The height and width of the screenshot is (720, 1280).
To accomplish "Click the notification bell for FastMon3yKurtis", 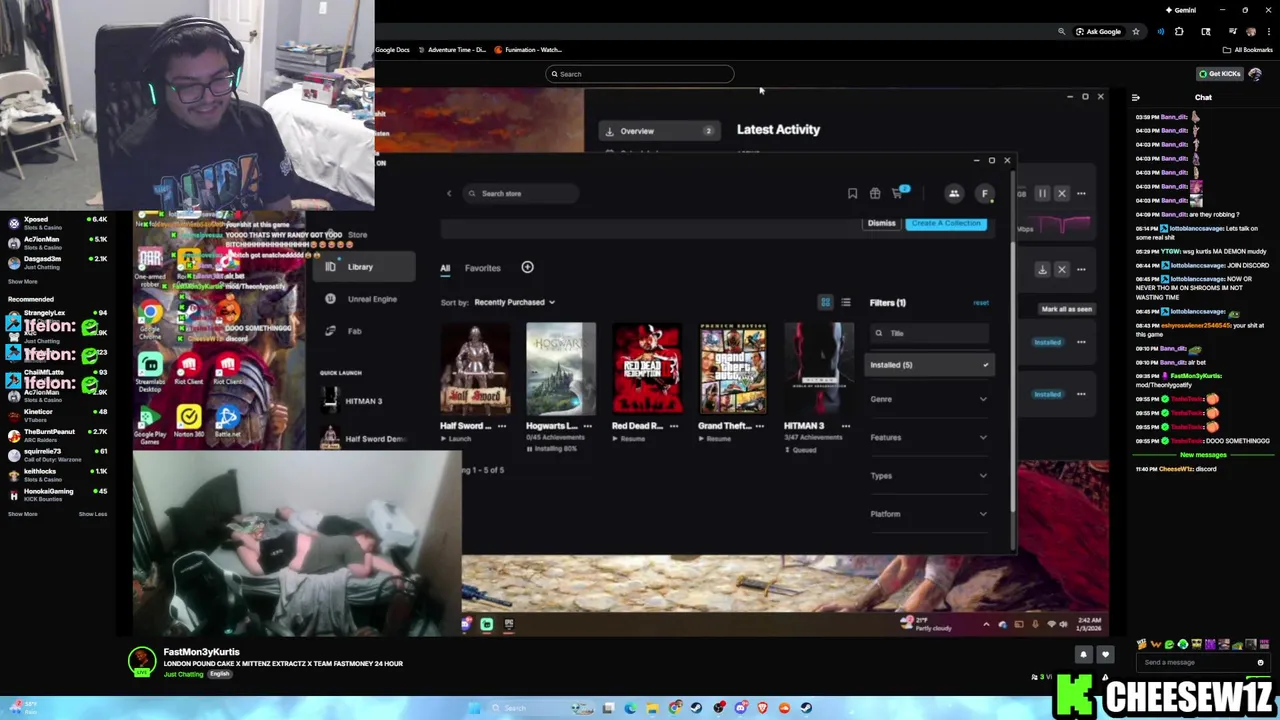I will click(1083, 655).
